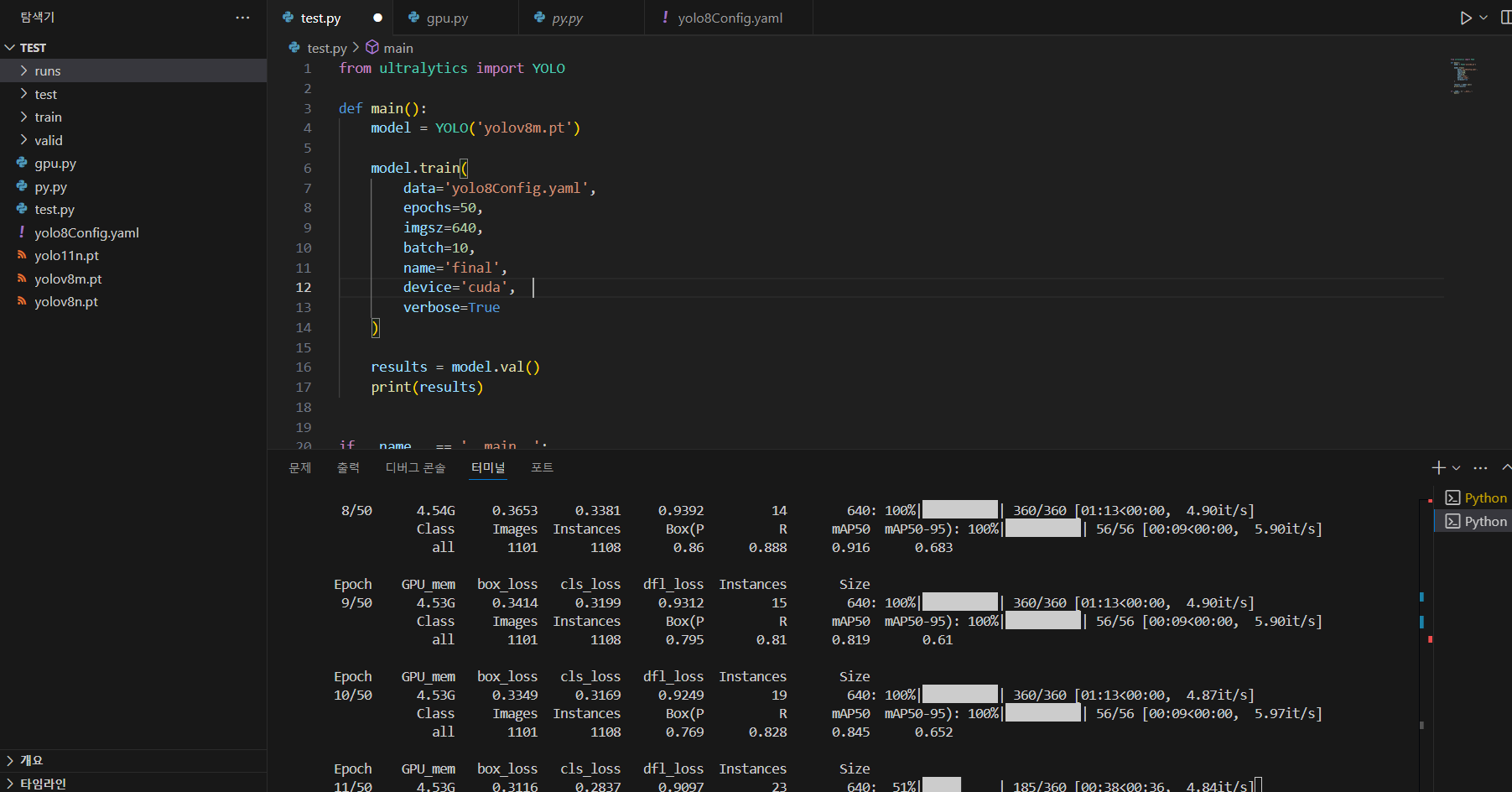Click the code minimap preview
The height and width of the screenshot is (792, 1512).
point(1463,76)
